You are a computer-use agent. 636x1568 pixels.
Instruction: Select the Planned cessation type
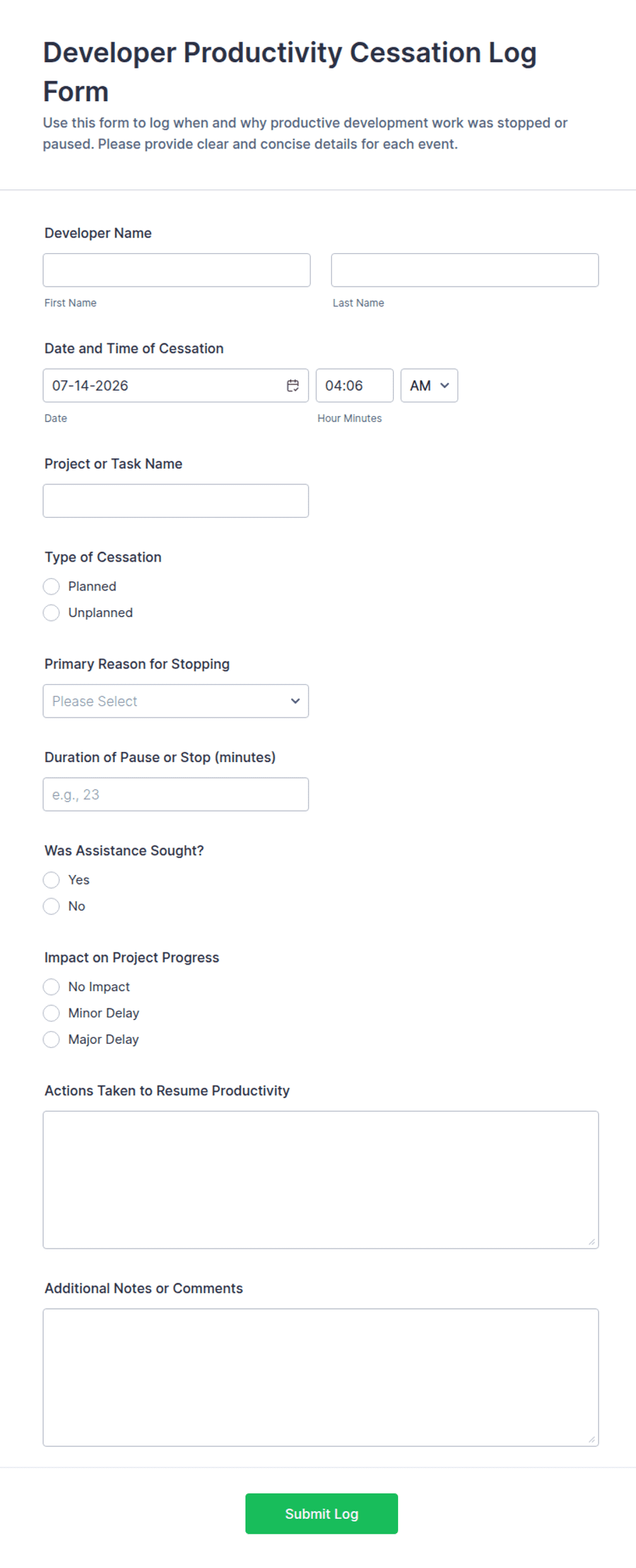click(51, 586)
